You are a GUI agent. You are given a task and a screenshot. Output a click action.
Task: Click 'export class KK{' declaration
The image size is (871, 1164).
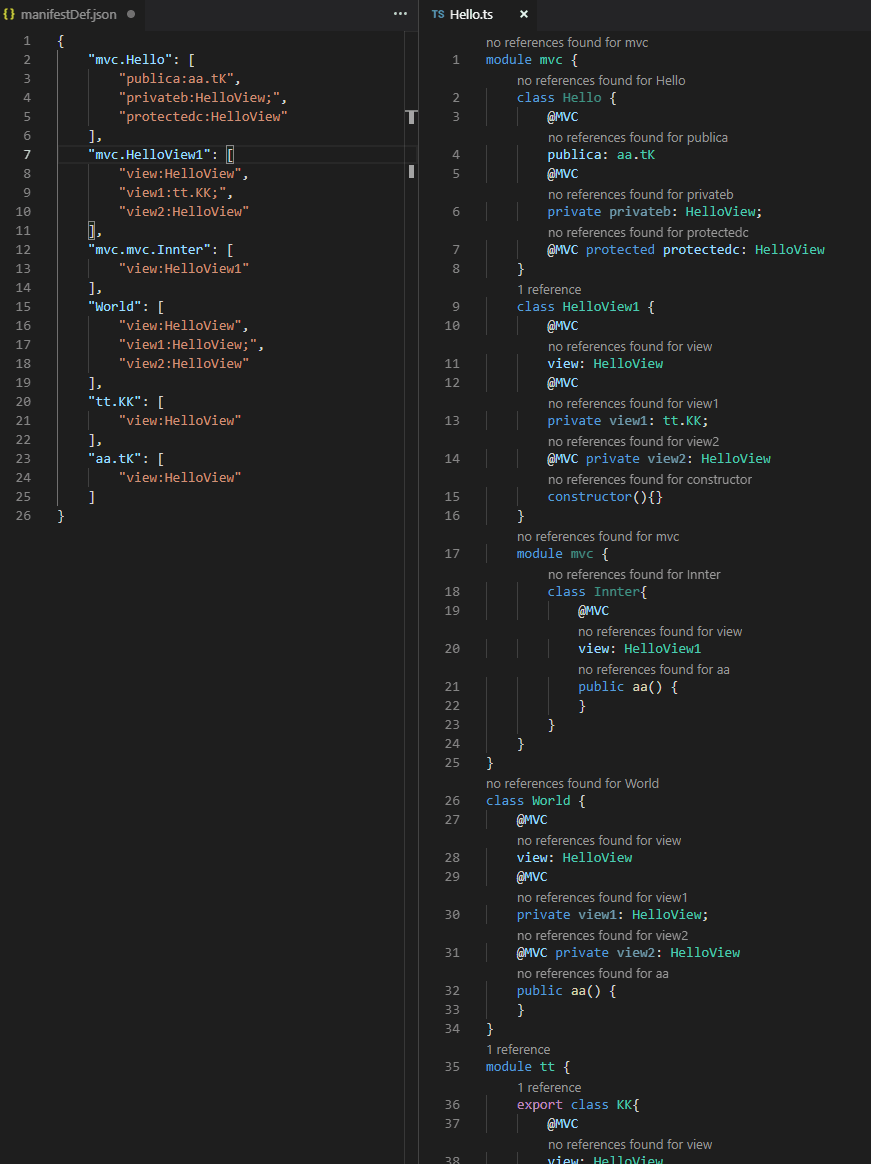coord(578,1105)
